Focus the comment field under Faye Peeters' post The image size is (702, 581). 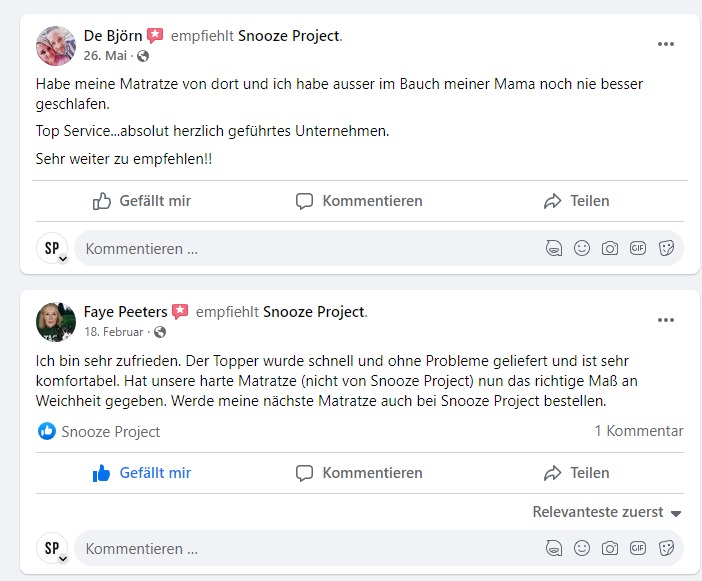(x=309, y=548)
